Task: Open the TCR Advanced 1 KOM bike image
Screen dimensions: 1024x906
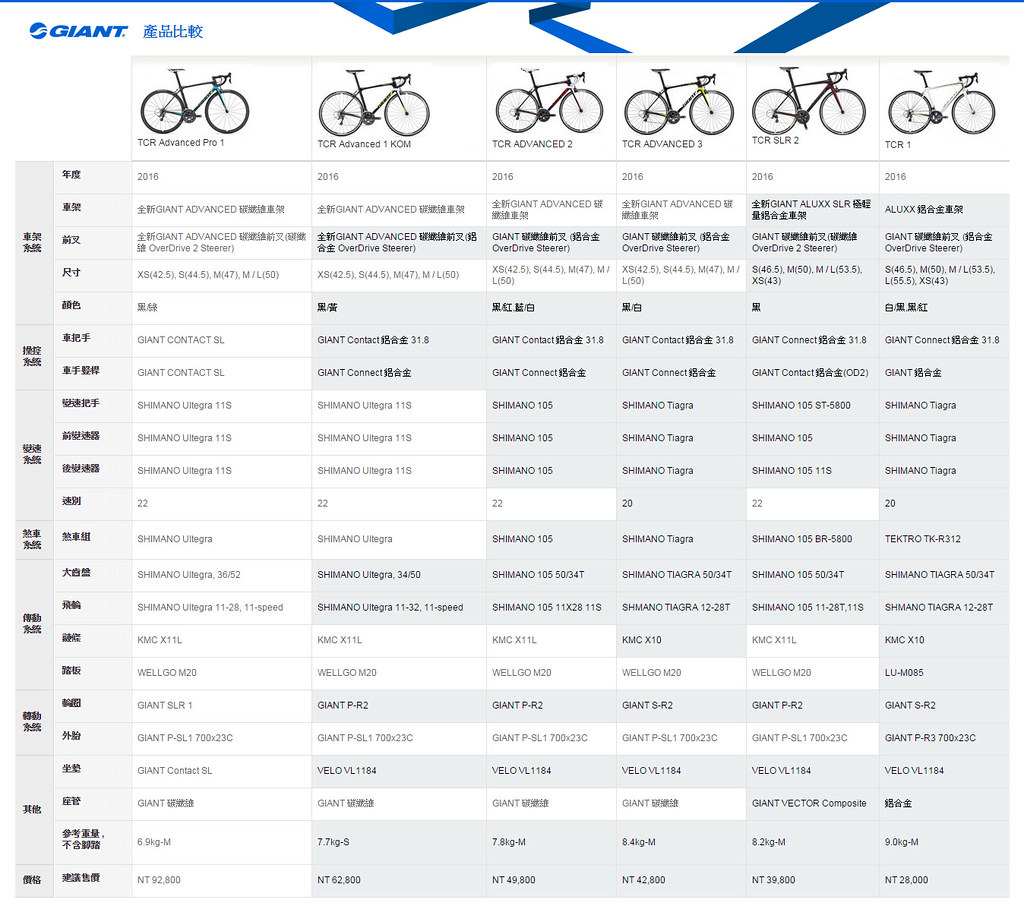Action: click(x=374, y=104)
